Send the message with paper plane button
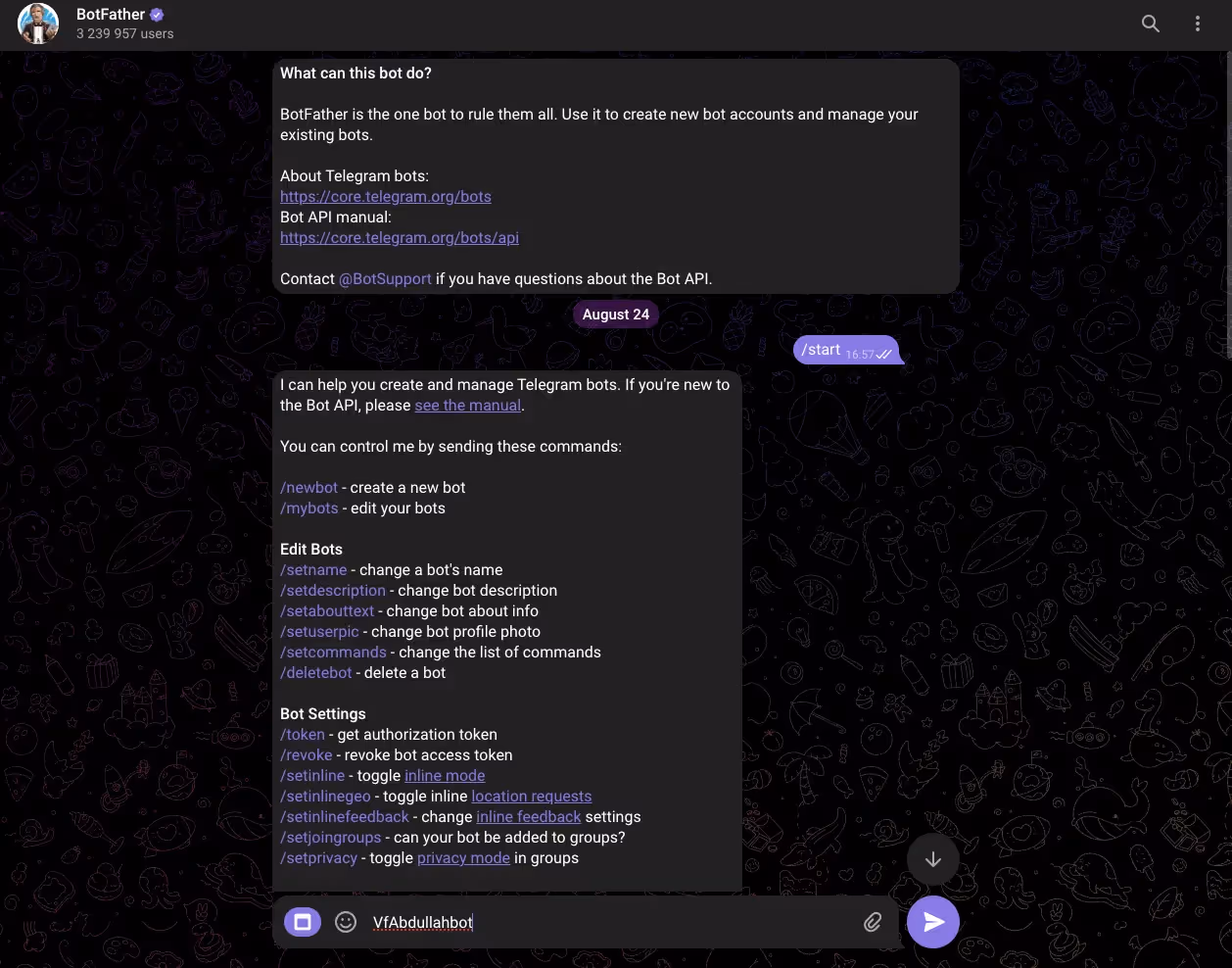 click(x=933, y=922)
